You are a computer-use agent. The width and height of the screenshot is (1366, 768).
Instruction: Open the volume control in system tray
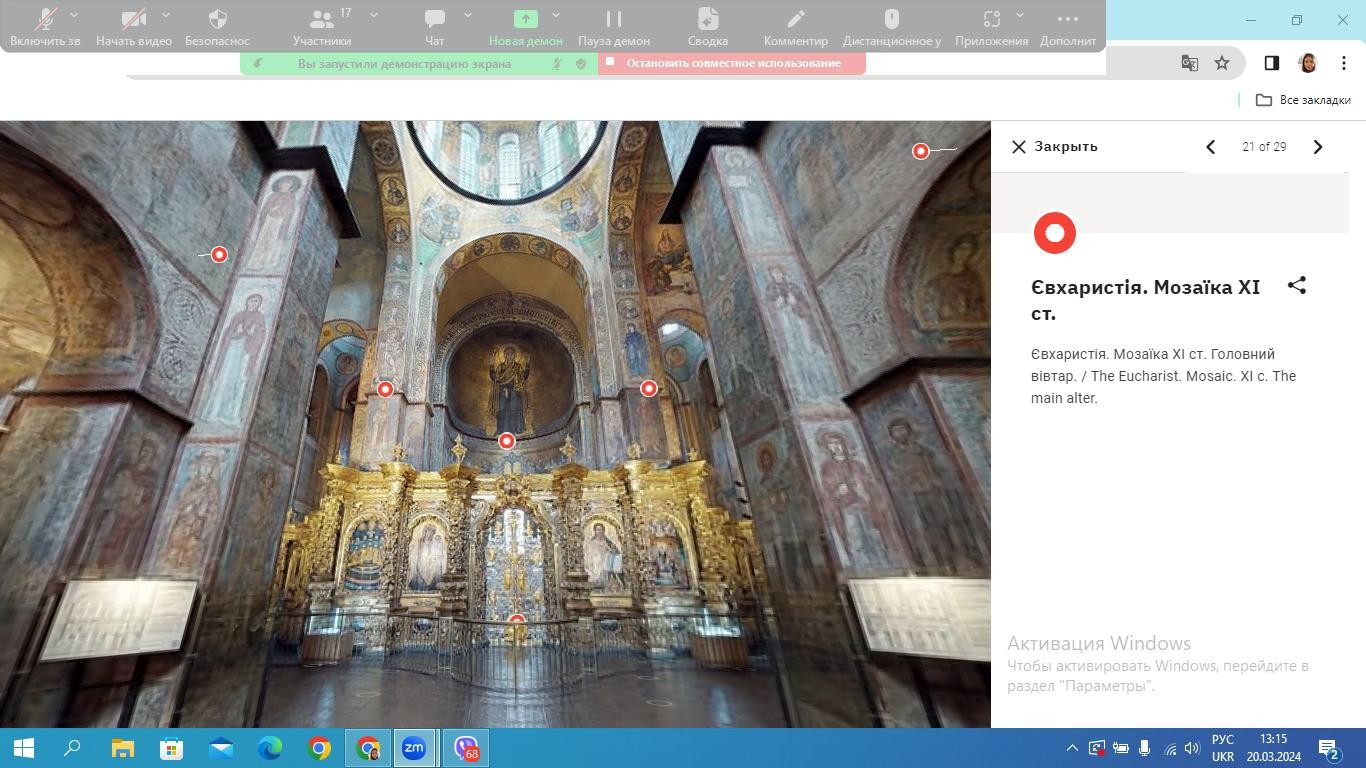pyautogui.click(x=1192, y=748)
